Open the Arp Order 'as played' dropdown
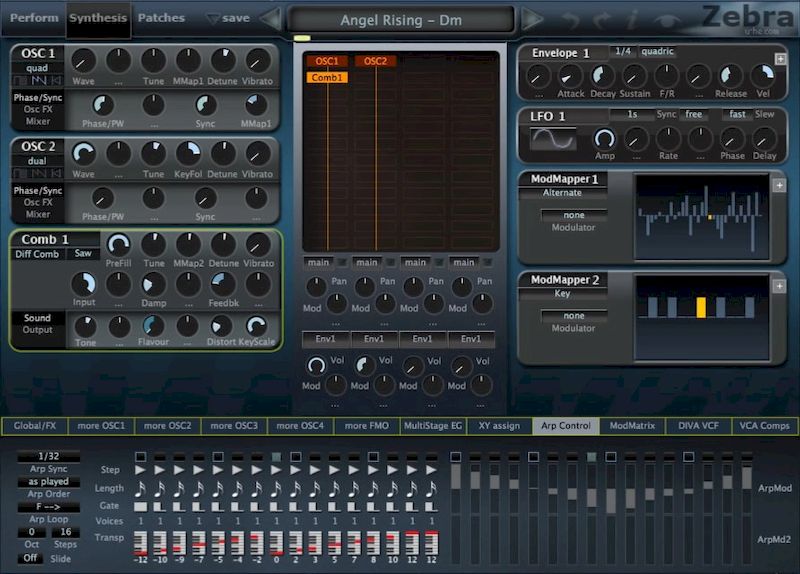 (48, 481)
